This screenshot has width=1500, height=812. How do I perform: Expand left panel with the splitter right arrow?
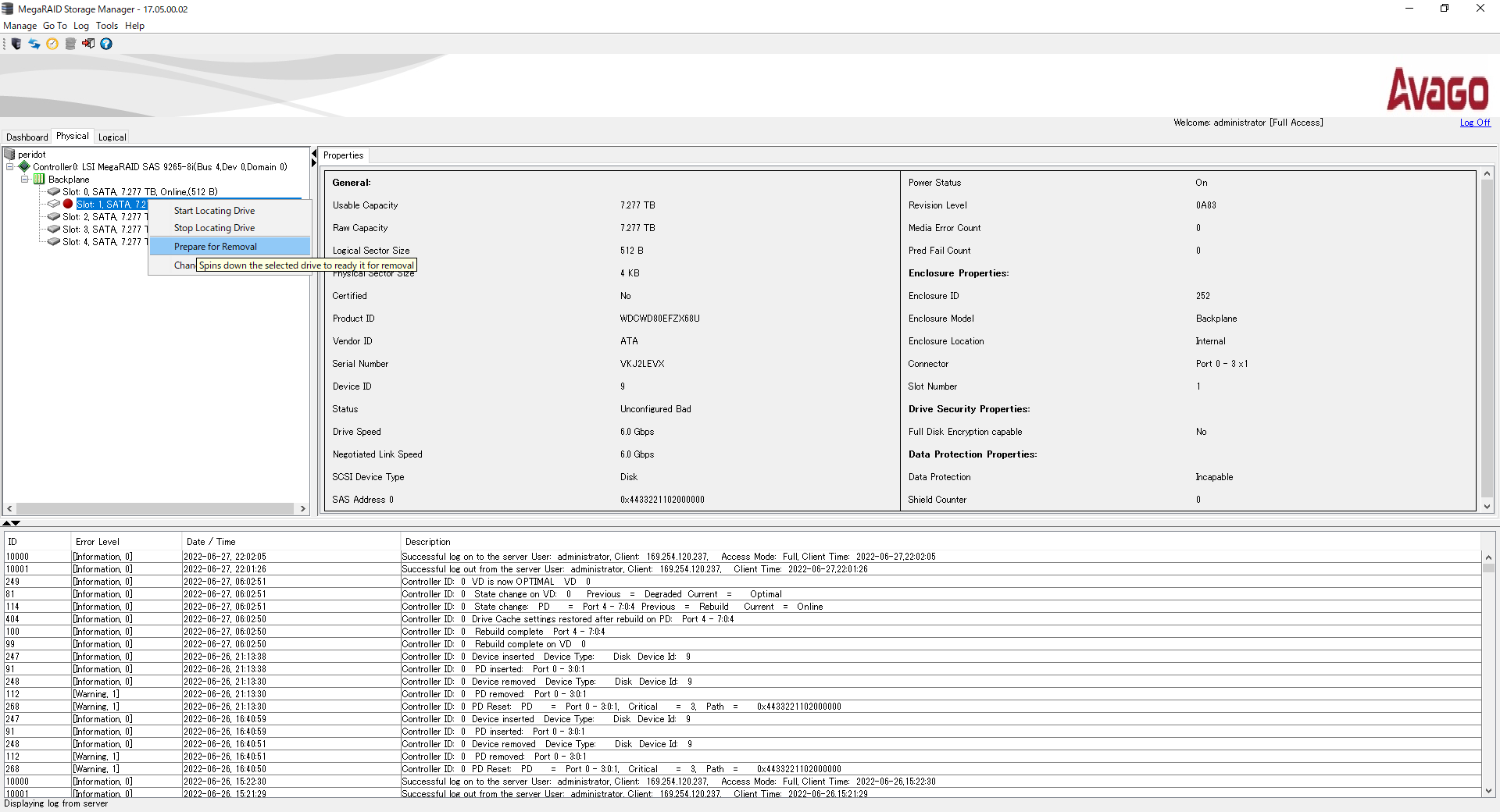(314, 163)
